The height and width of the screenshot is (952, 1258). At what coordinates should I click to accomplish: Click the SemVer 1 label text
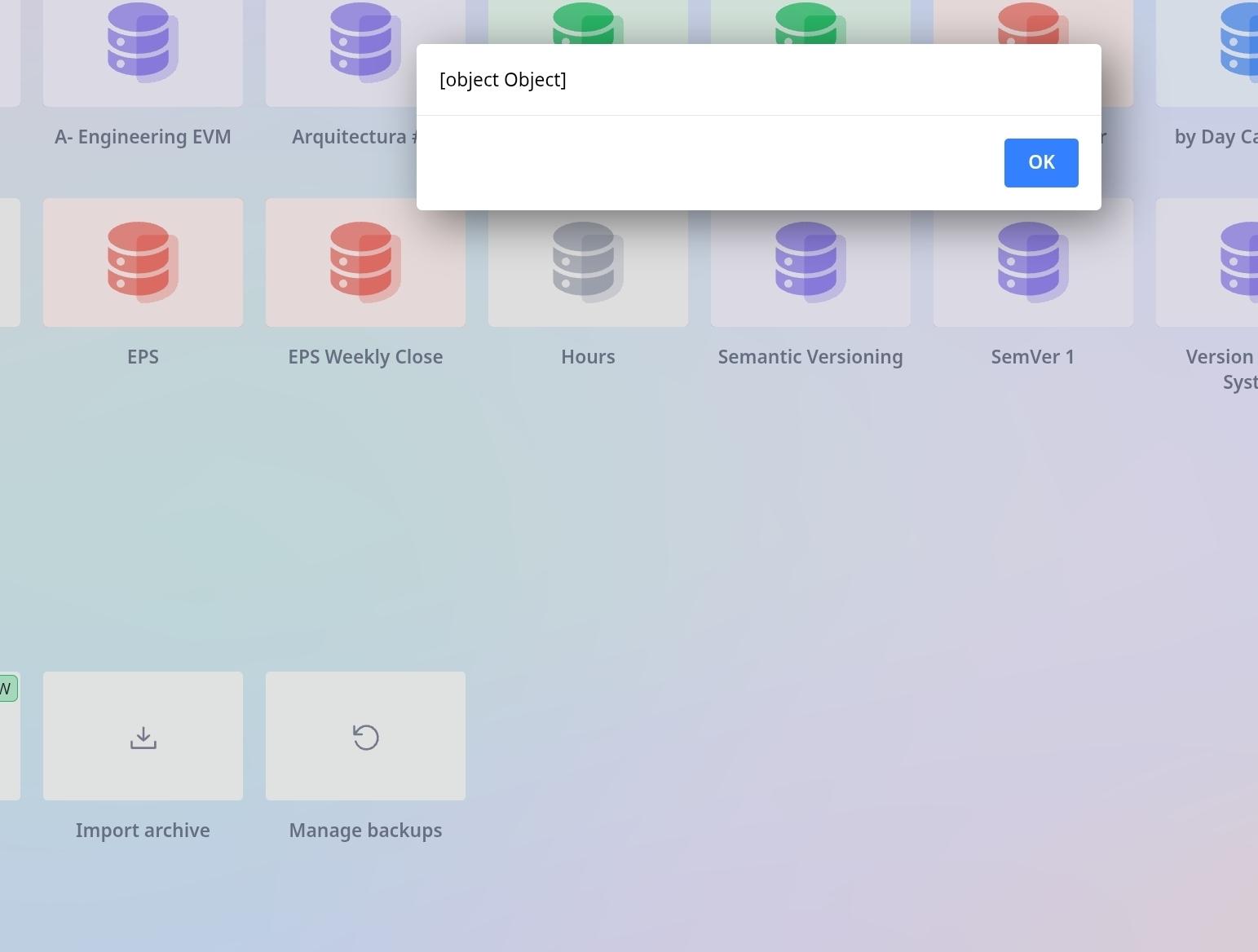pyautogui.click(x=1032, y=357)
